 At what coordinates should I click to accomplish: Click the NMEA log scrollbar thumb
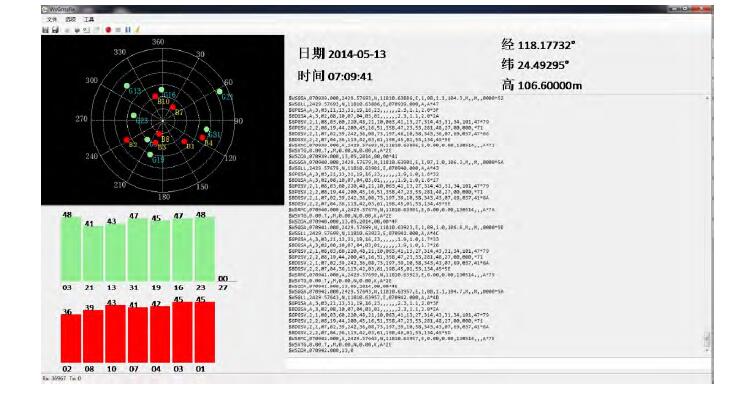pyautogui.click(x=707, y=339)
